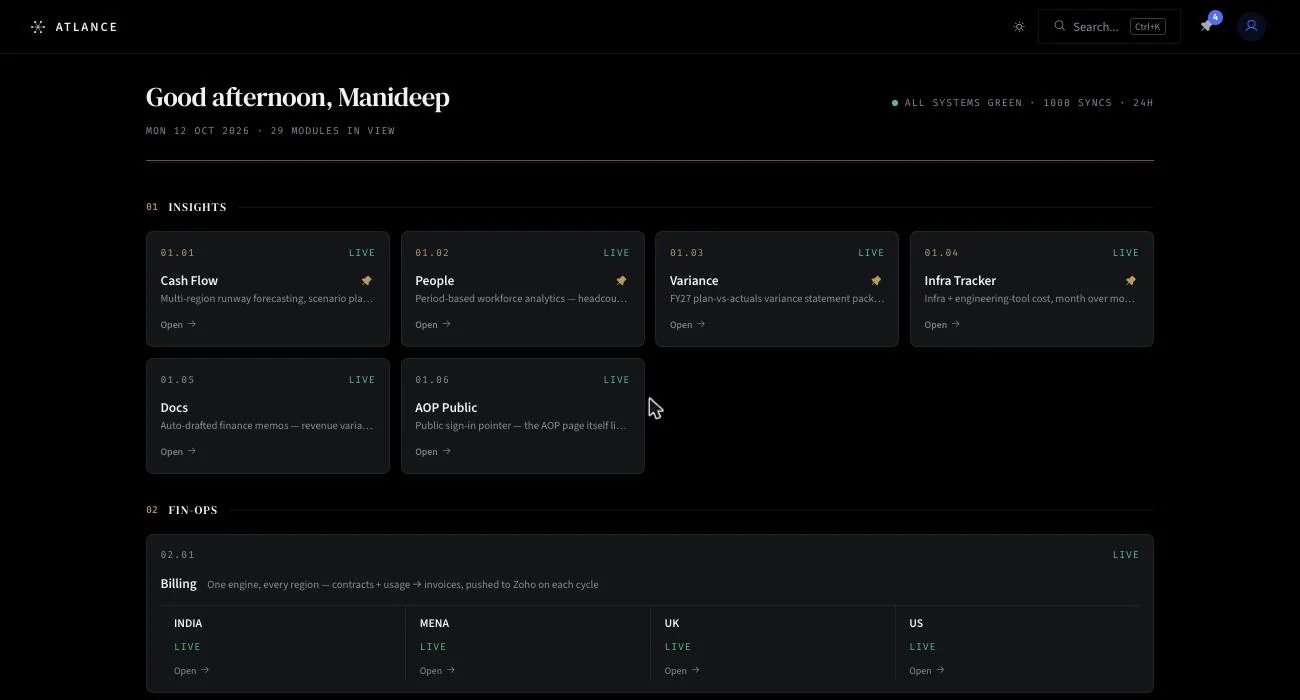1300x700 pixels.
Task: Click the Docs card title
Action: 174,408
